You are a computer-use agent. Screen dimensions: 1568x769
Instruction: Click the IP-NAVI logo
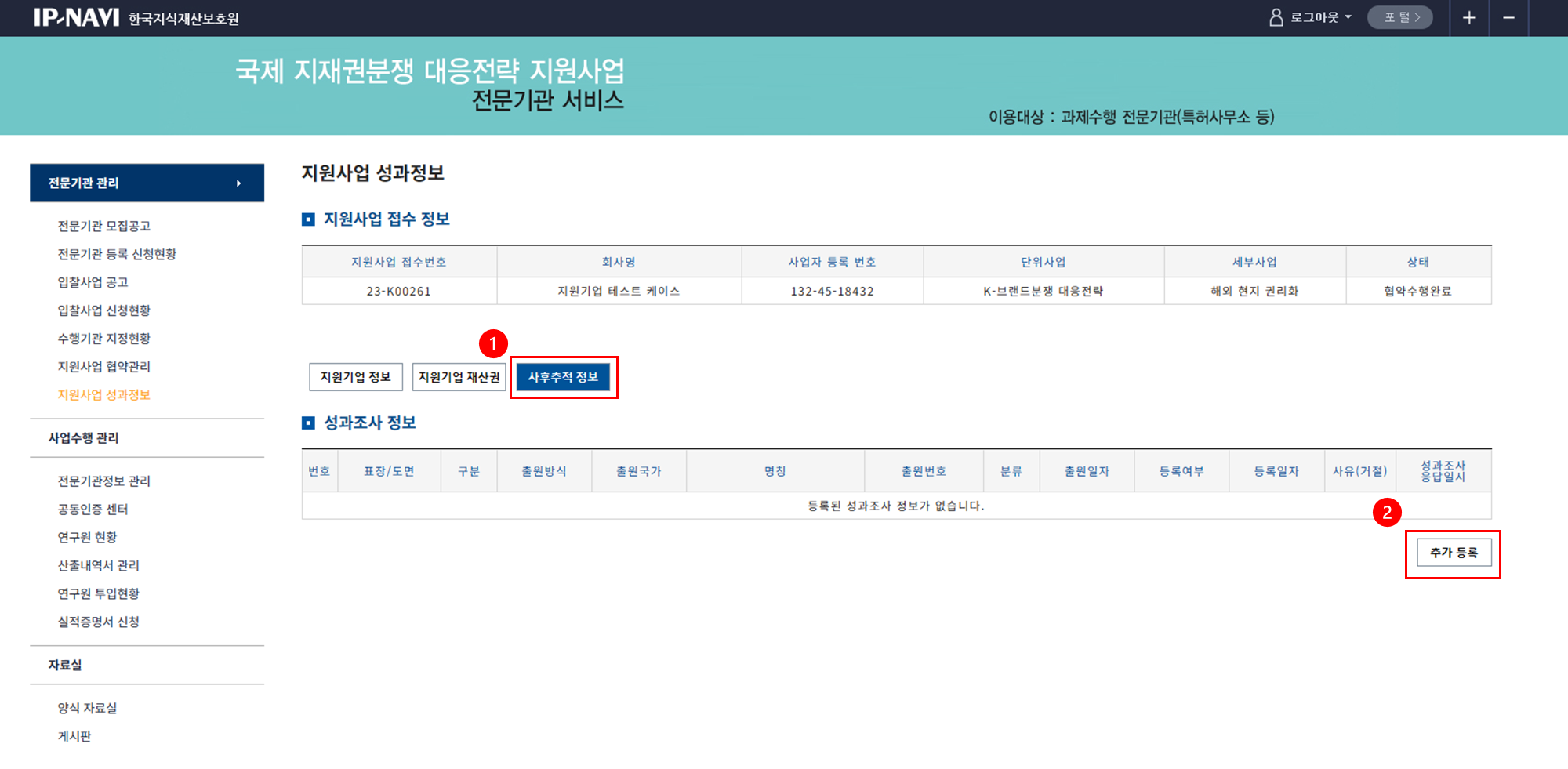(x=76, y=17)
